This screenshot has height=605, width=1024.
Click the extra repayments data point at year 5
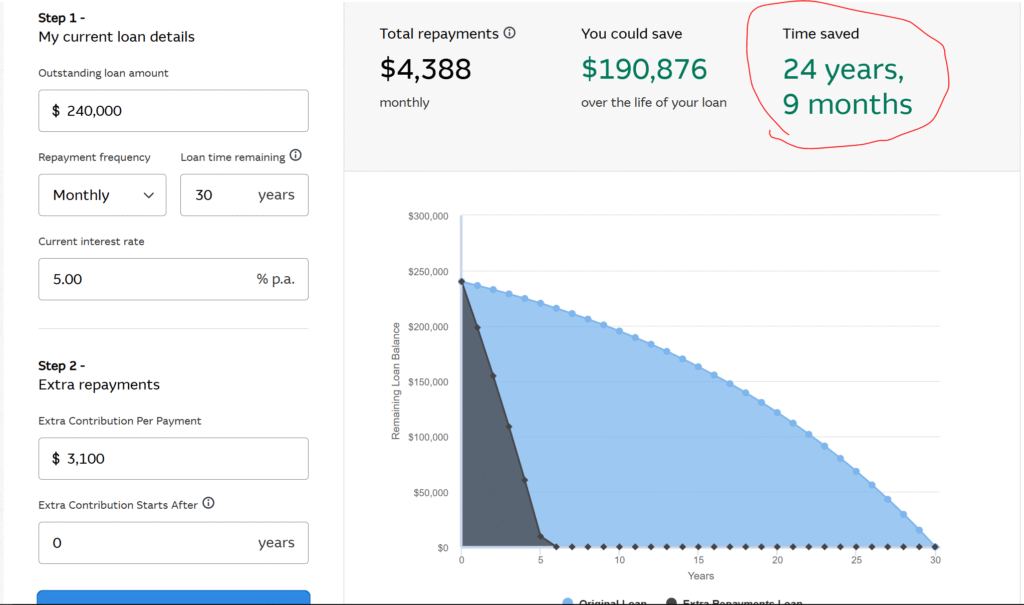(541, 536)
